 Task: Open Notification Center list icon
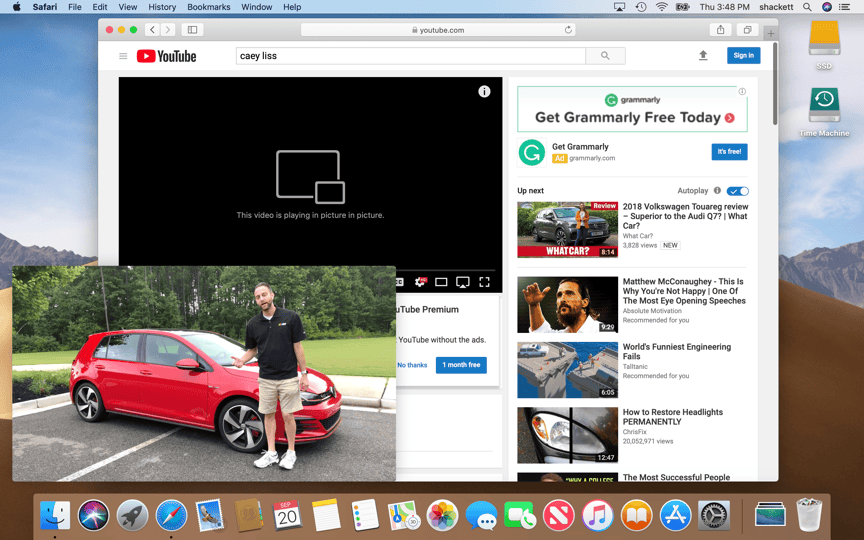click(x=844, y=7)
